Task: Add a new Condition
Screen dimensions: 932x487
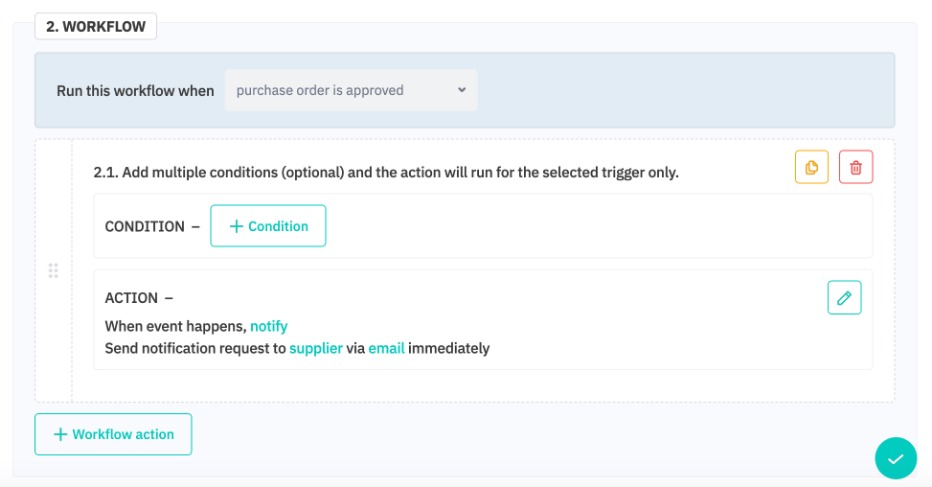Action: point(268,226)
